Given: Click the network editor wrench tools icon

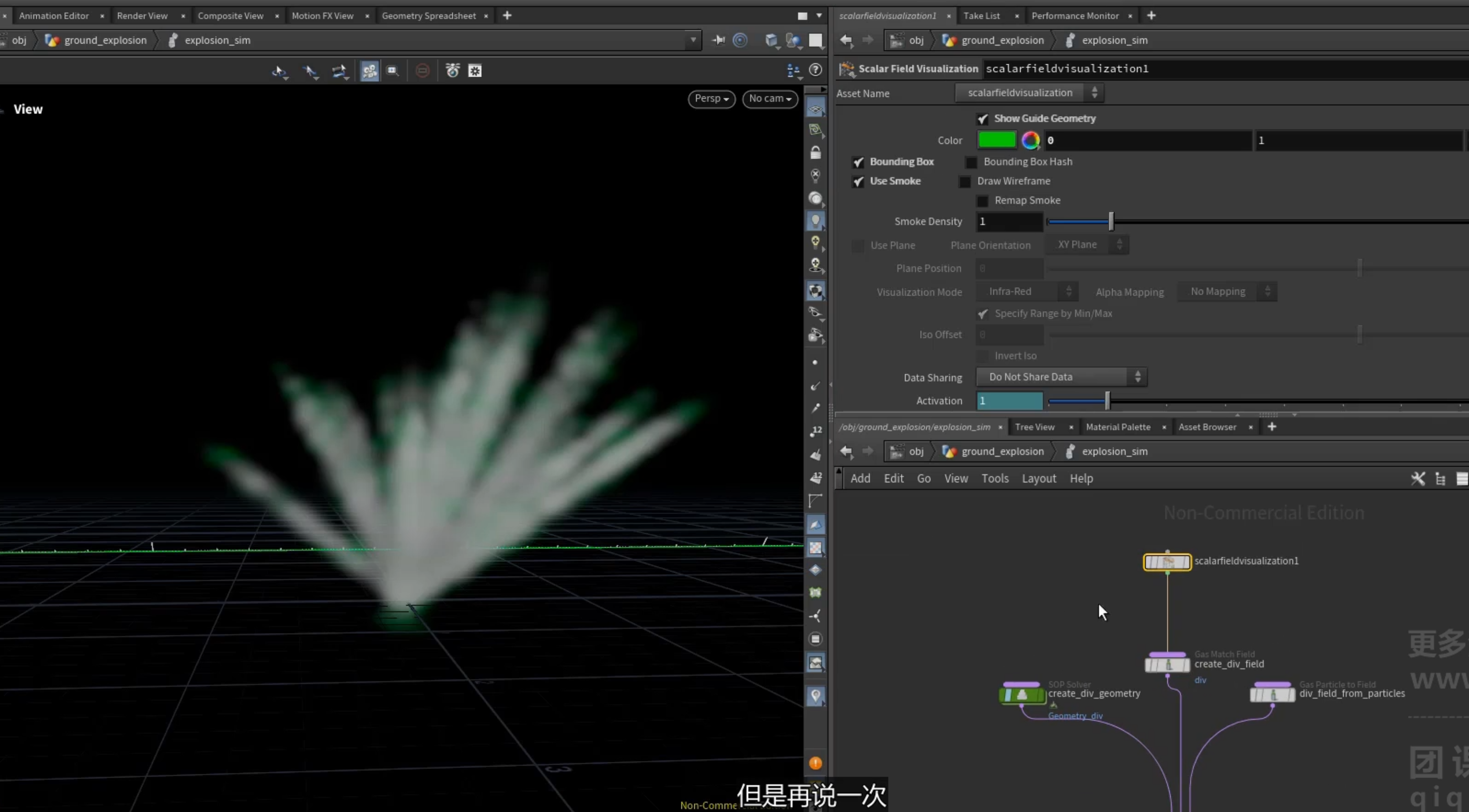Looking at the screenshot, I should (x=1418, y=478).
